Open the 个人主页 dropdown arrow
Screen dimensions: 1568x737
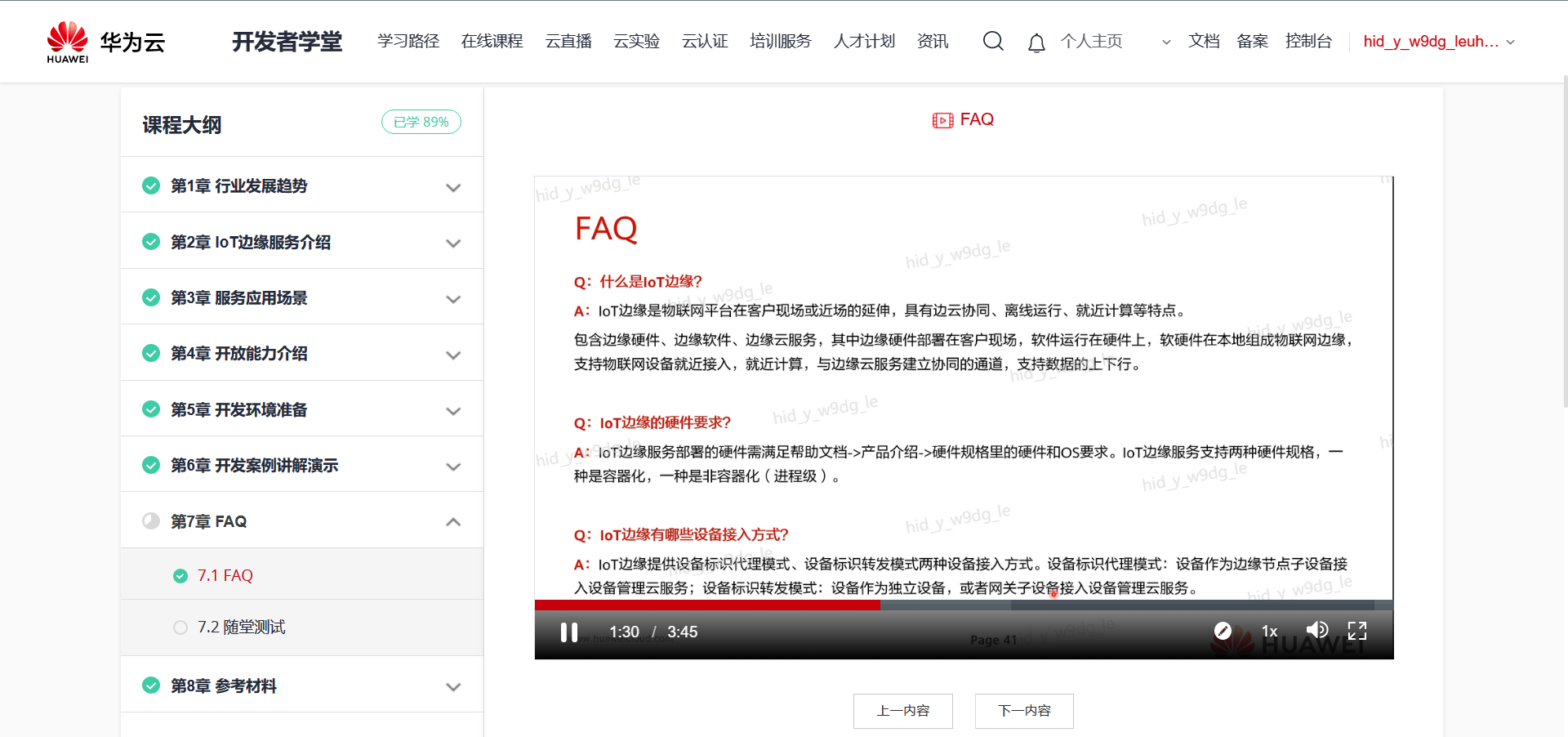click(x=1166, y=42)
